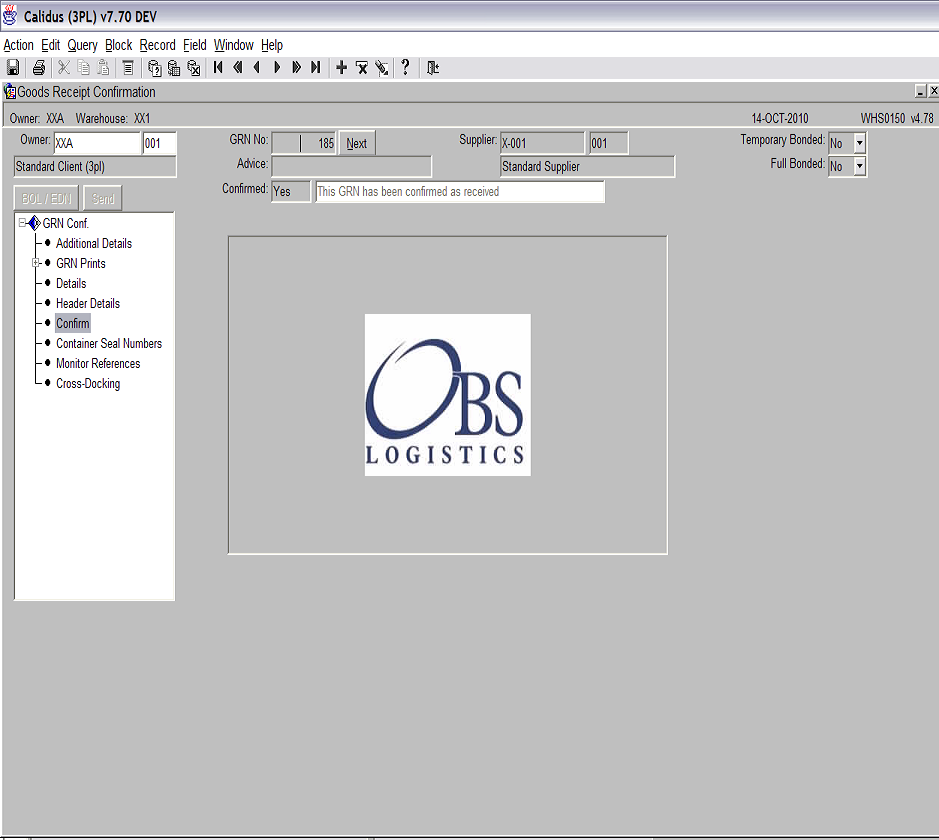
Task: Click the Supplier field X-001
Action: tap(543, 143)
